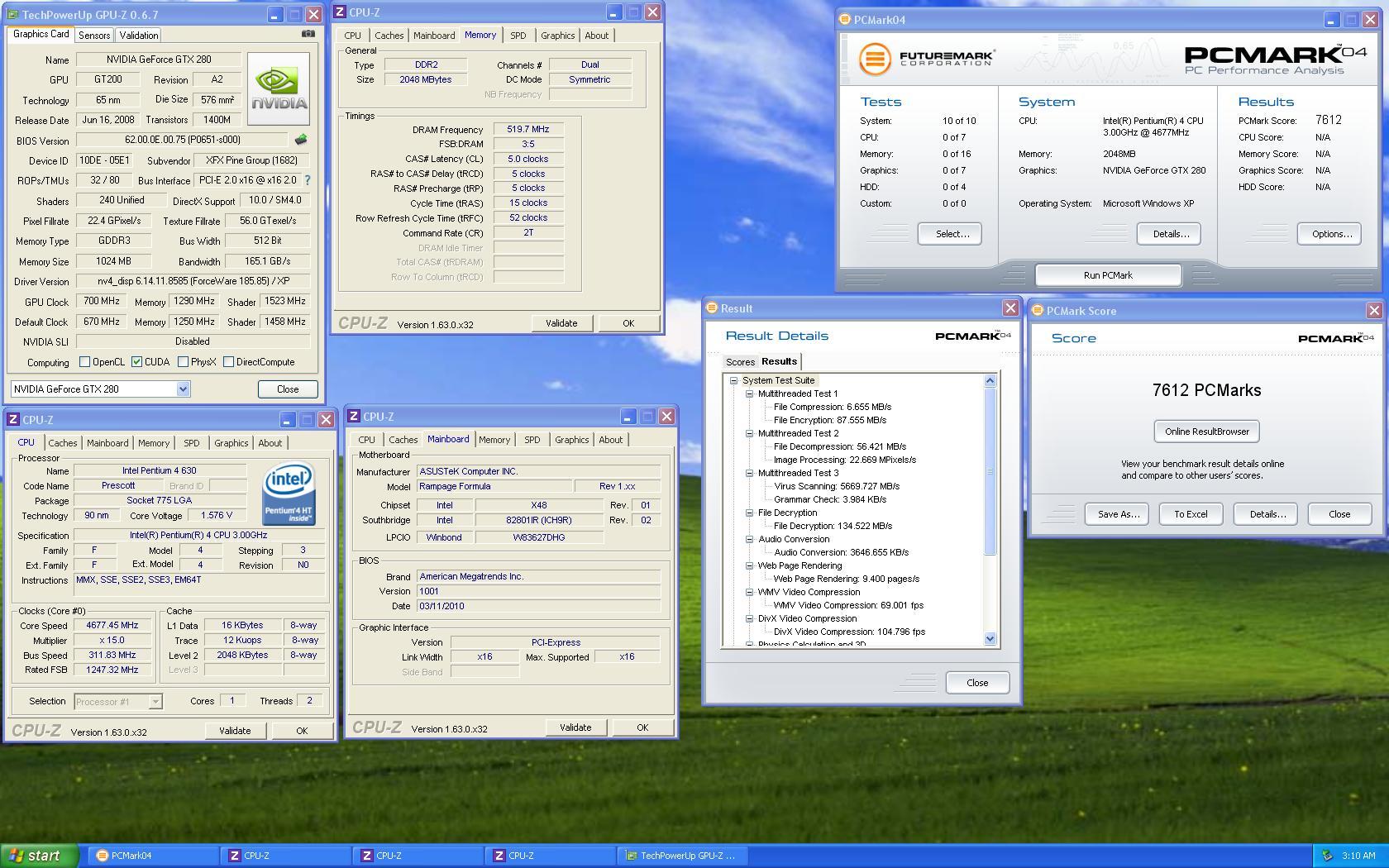Open the Processor #1 selection dropdown
1389x868 pixels.
(x=155, y=702)
